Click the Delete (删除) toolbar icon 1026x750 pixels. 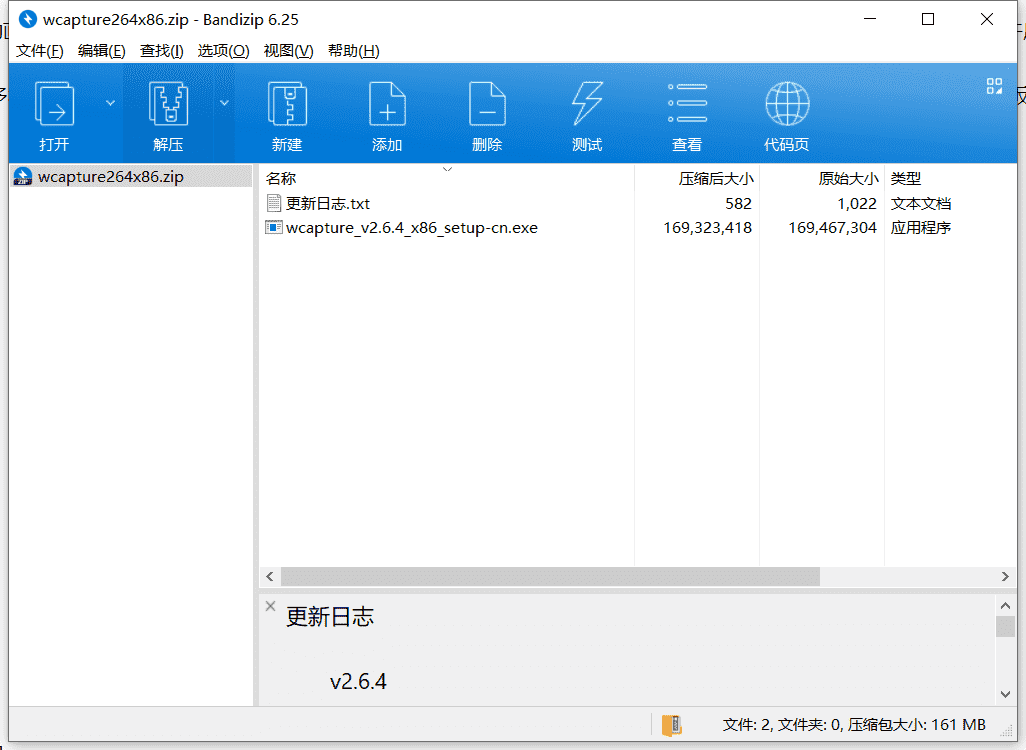click(x=487, y=103)
